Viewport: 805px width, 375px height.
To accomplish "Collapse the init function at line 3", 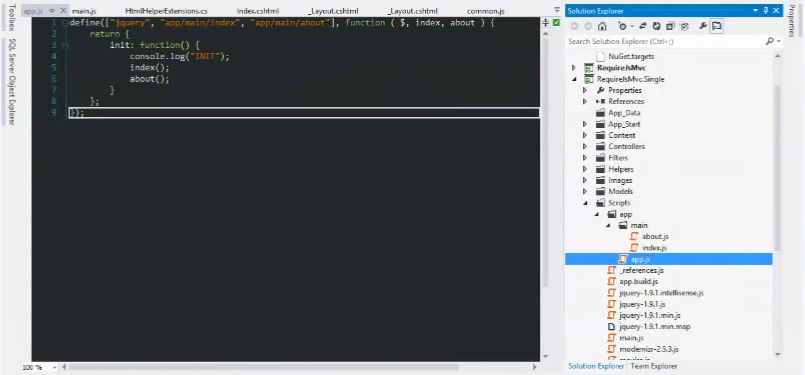I will 65,45.
